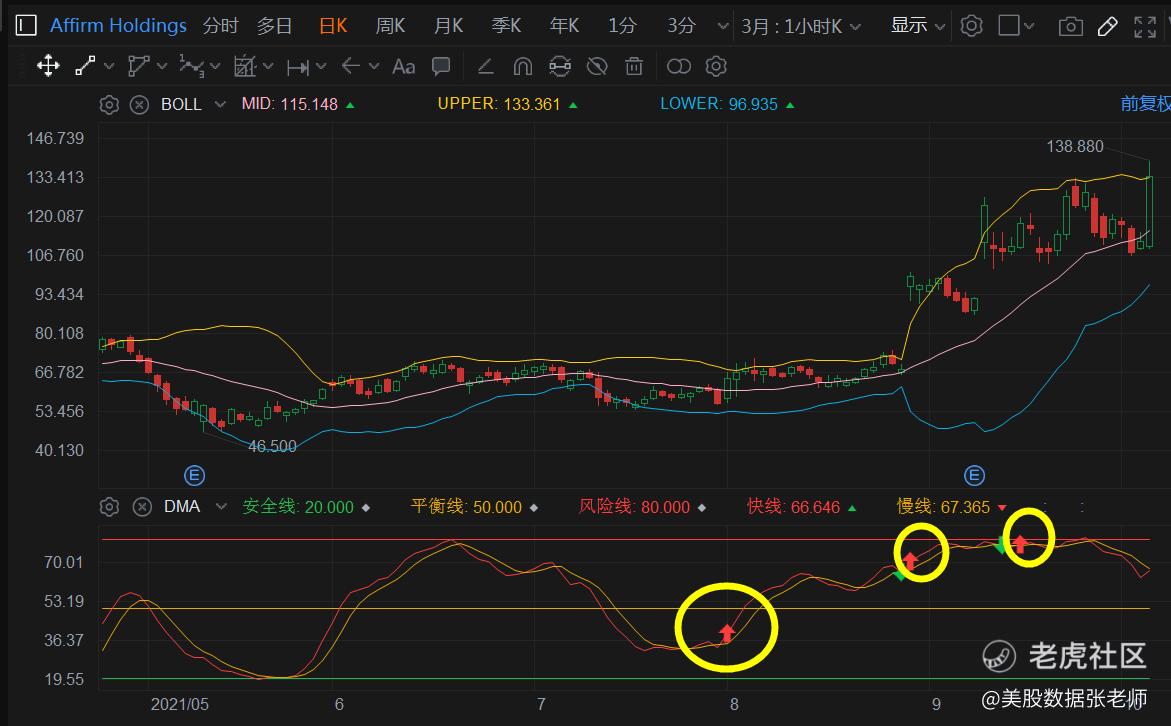Open the 显示 display dropdown
This screenshot has height=726, width=1171.
tap(918, 26)
